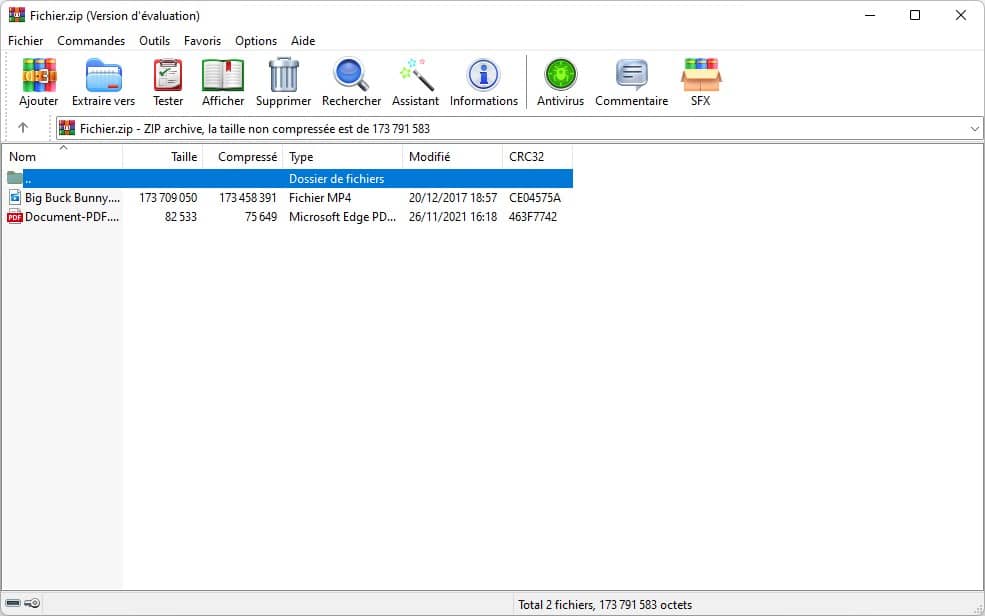The image size is (985, 616).
Task: Click the archive icon in the address bar
Action: [x=67, y=128]
